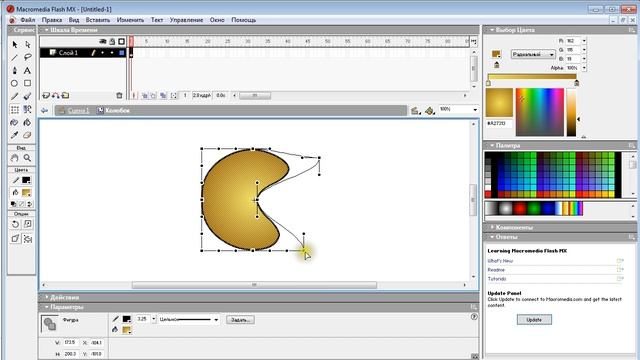The width and height of the screenshot is (640, 360).
Task: Select the Pencil tool
Action: (15, 96)
